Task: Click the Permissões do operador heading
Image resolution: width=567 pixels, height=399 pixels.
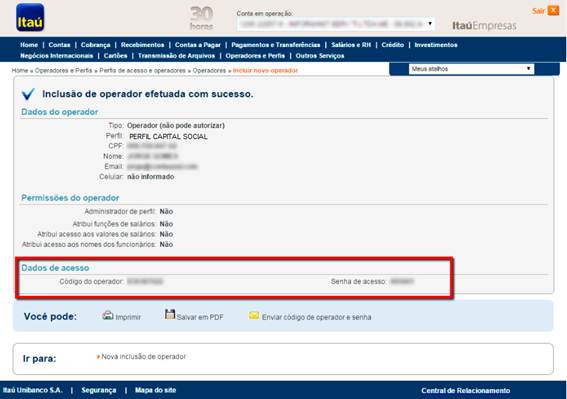Action: [x=70, y=198]
